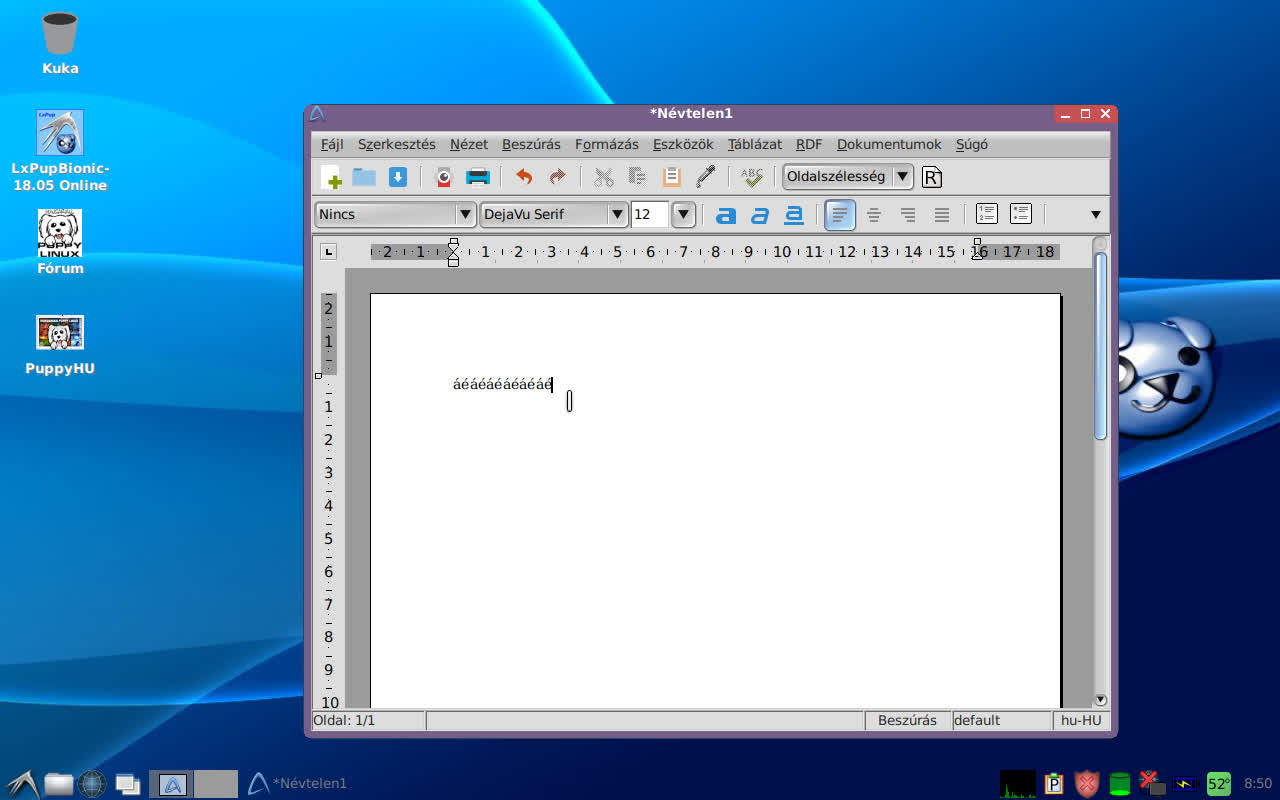Image resolution: width=1280 pixels, height=800 pixels.
Task: Align text to the left
Action: click(840, 214)
